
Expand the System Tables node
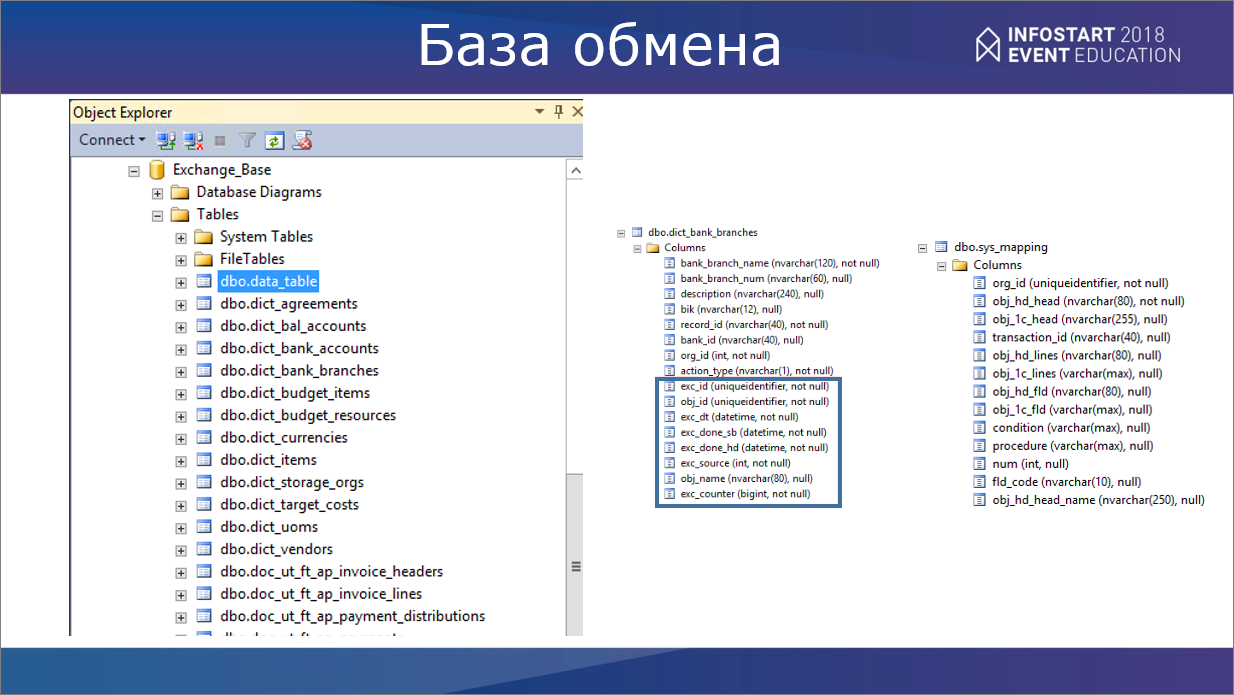(x=181, y=238)
